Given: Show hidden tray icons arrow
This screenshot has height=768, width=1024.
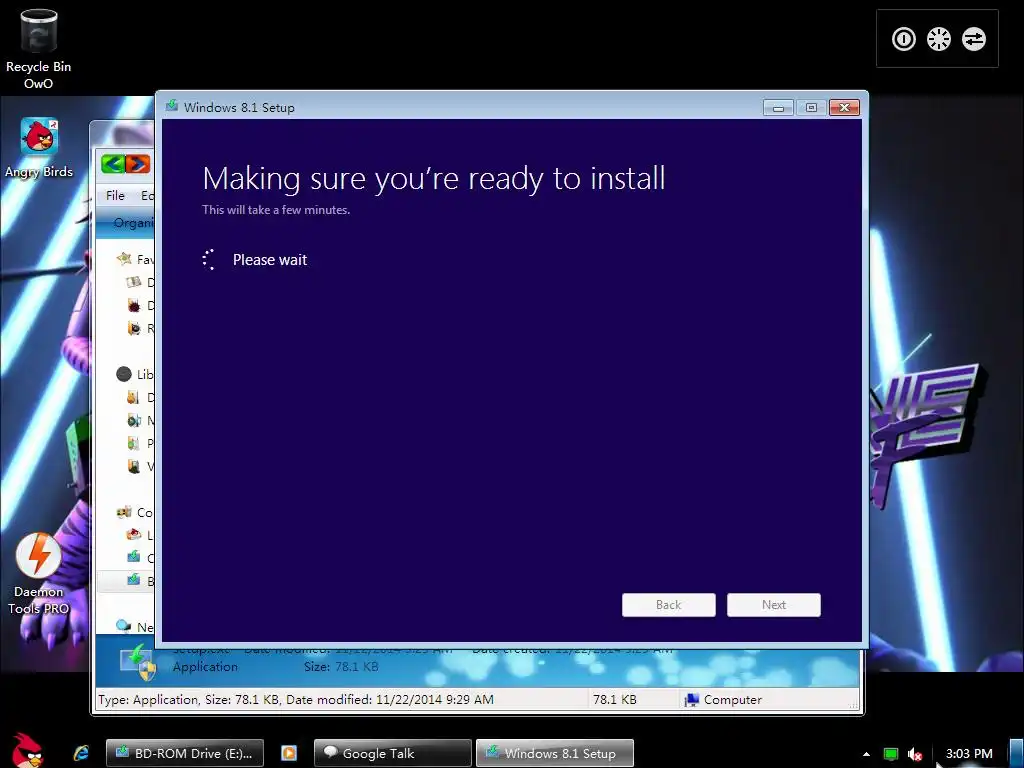Looking at the screenshot, I should coord(866,754).
